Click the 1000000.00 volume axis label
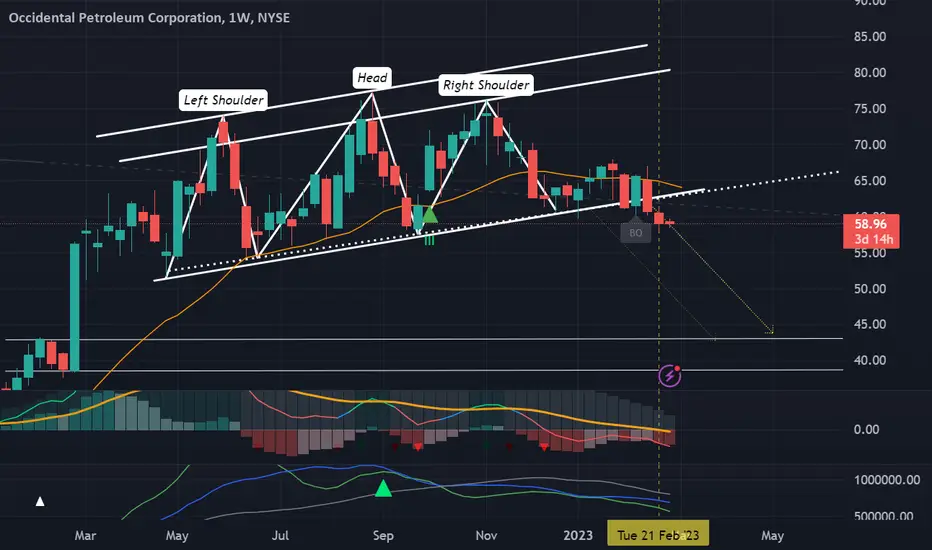Image resolution: width=932 pixels, height=550 pixels. [887, 480]
